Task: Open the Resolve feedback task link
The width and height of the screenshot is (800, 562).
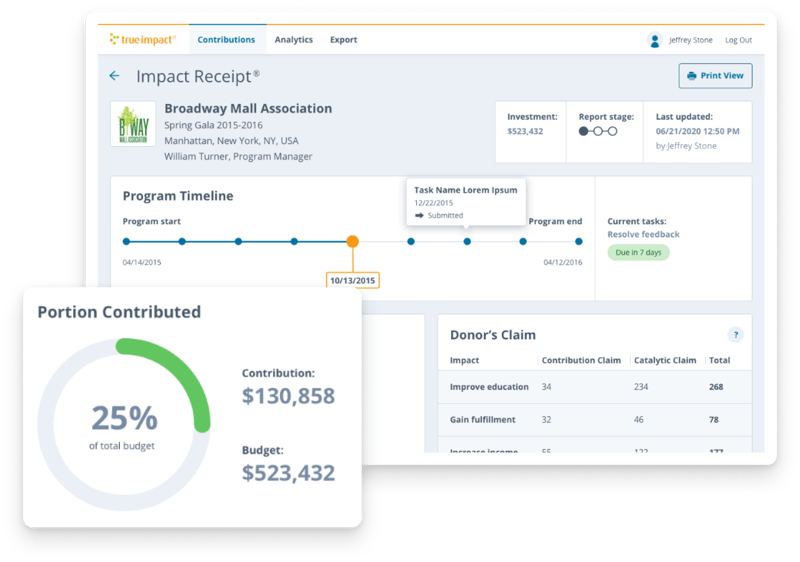Action: click(643, 234)
